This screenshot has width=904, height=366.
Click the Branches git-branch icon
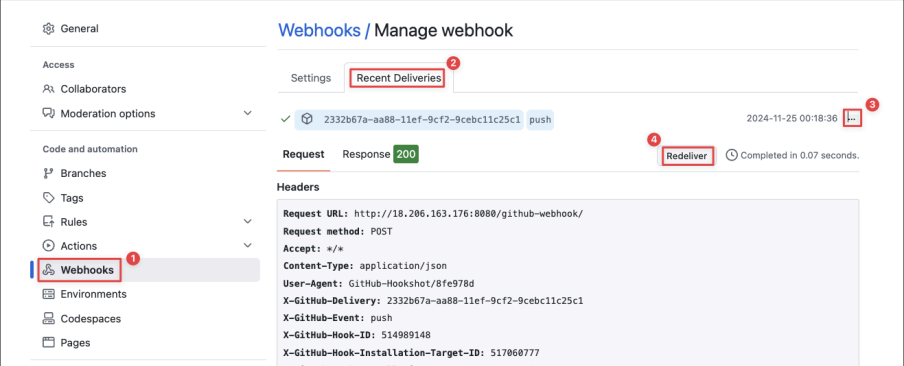pyautogui.click(x=49, y=173)
